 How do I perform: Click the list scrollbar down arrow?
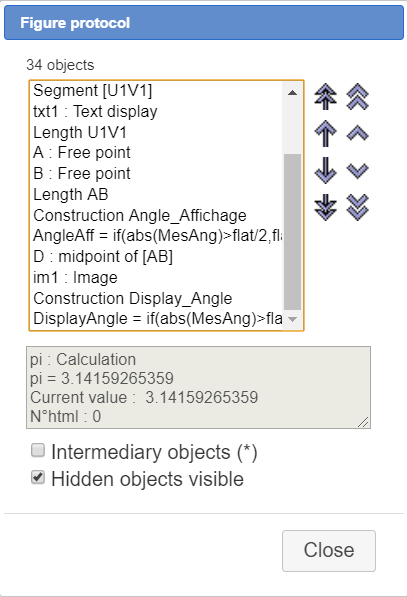pos(292,319)
